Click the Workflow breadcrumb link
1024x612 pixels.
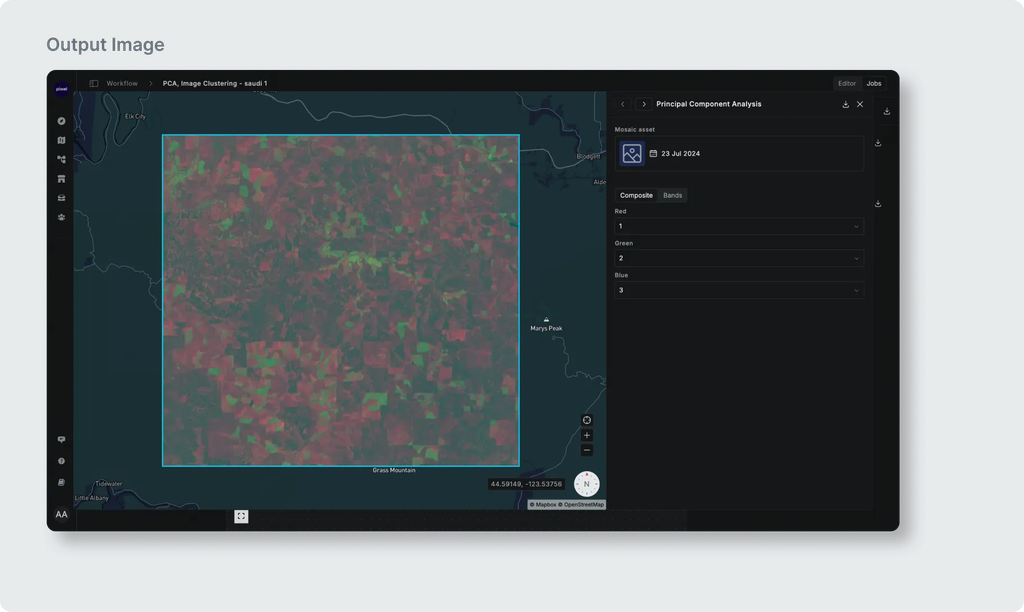point(122,84)
